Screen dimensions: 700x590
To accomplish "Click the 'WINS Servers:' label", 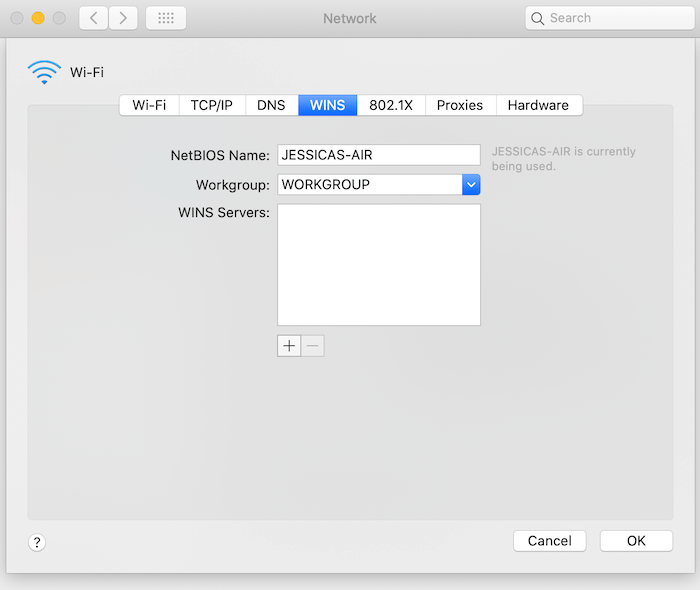I will click(224, 212).
